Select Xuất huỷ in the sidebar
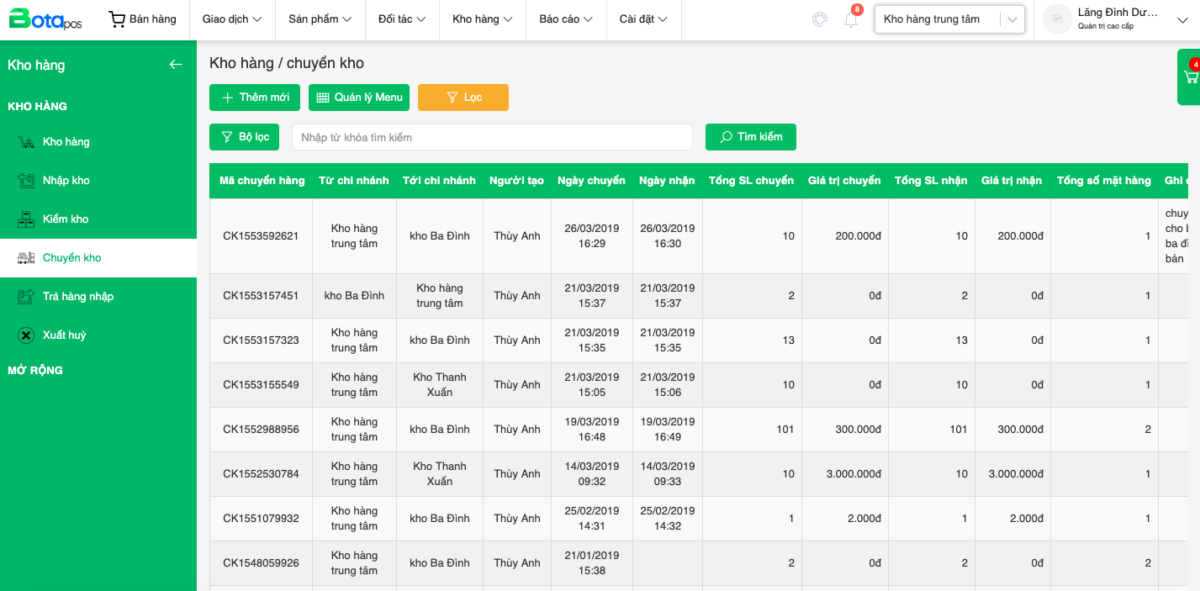Viewport: 1200px width, 591px height. (64, 335)
